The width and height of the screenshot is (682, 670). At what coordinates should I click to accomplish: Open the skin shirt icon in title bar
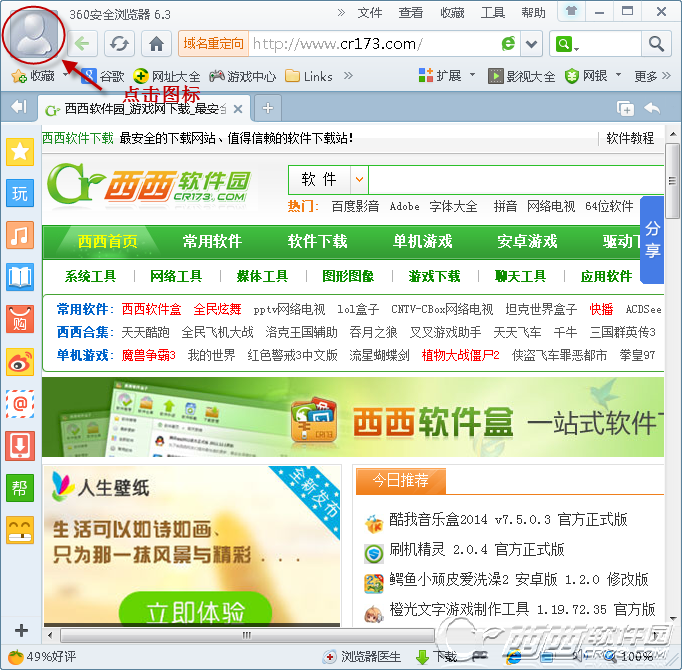pos(572,11)
